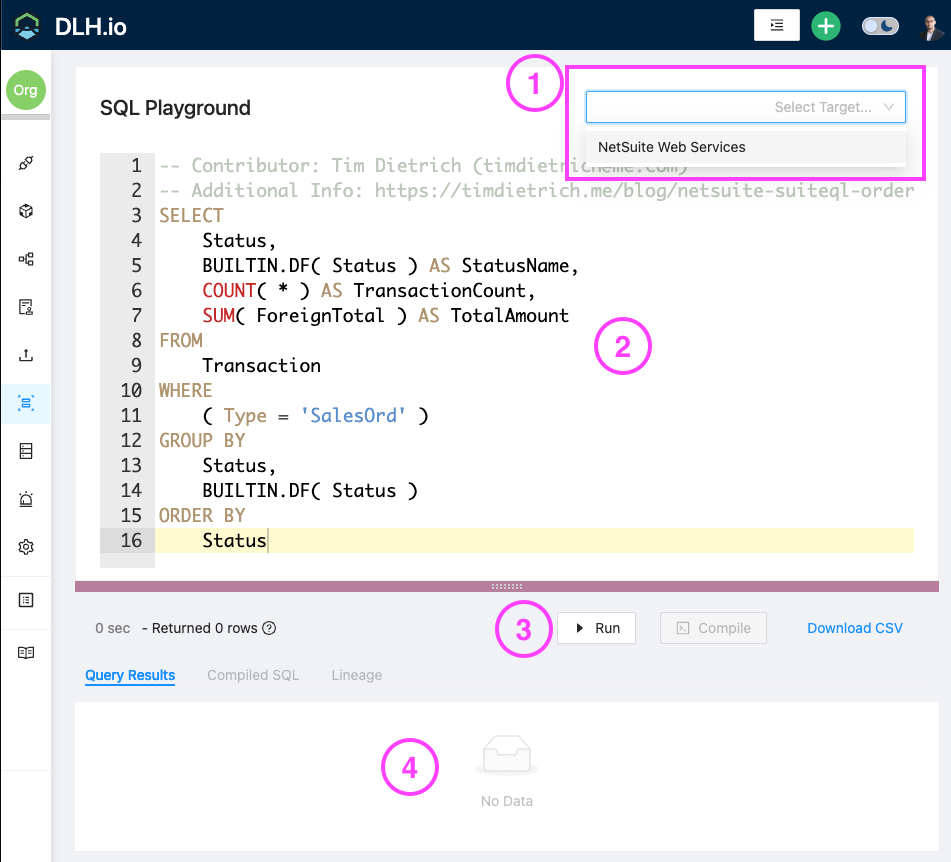Click the document contact icon in sidebar
This screenshot has width=951, height=862.
pos(25,307)
